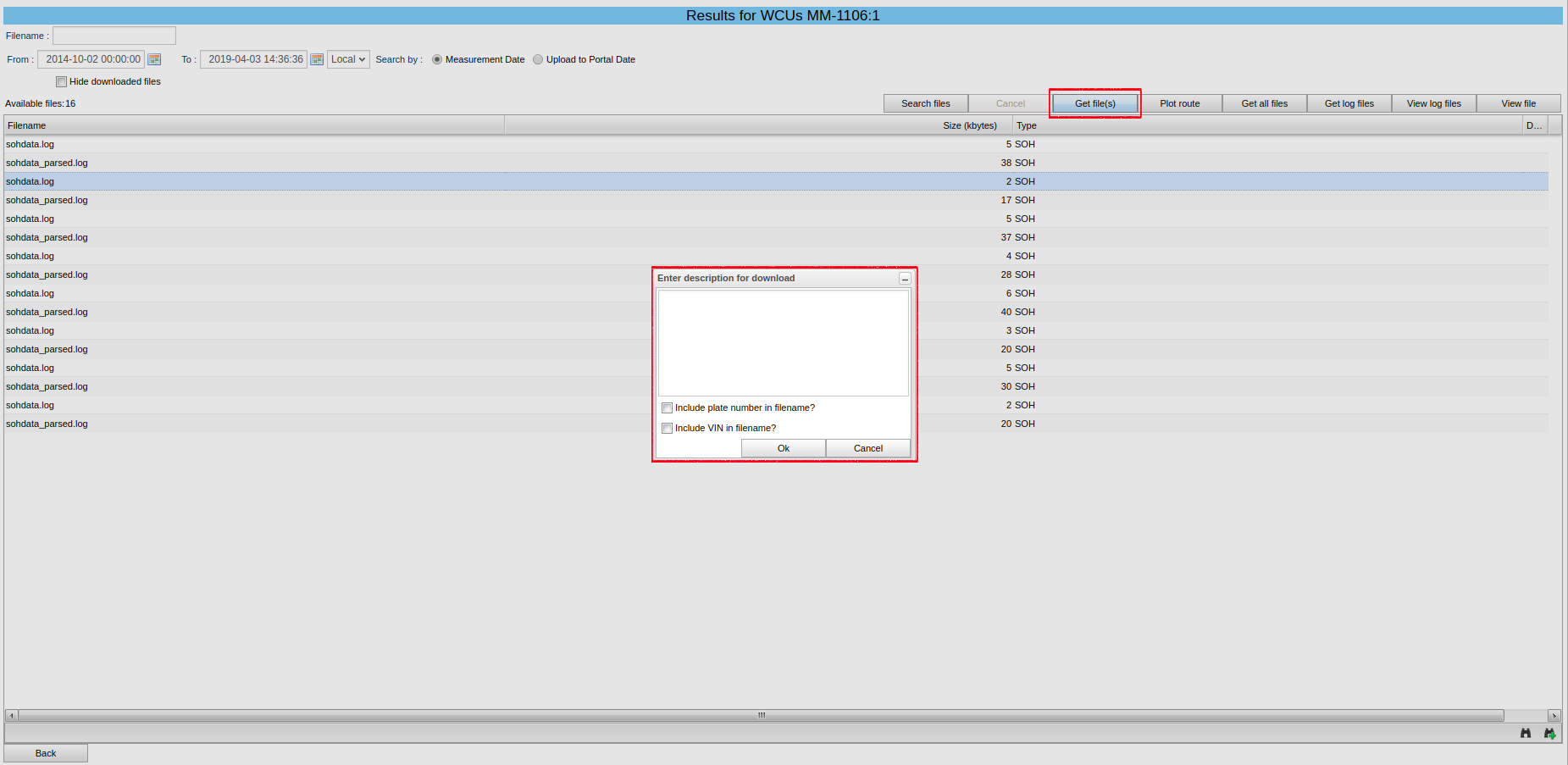Check Include VIN in filename
Image resolution: width=1568 pixels, height=765 pixels.
[667, 429]
